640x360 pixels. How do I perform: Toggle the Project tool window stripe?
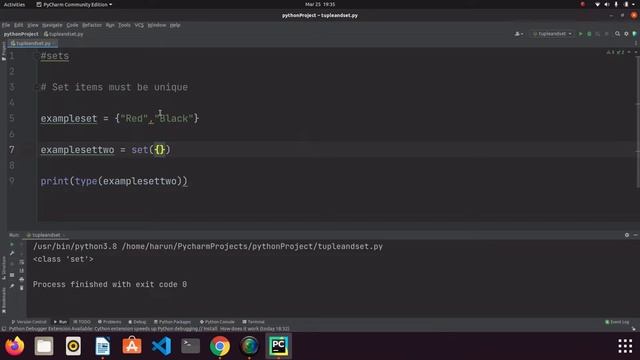(3, 51)
